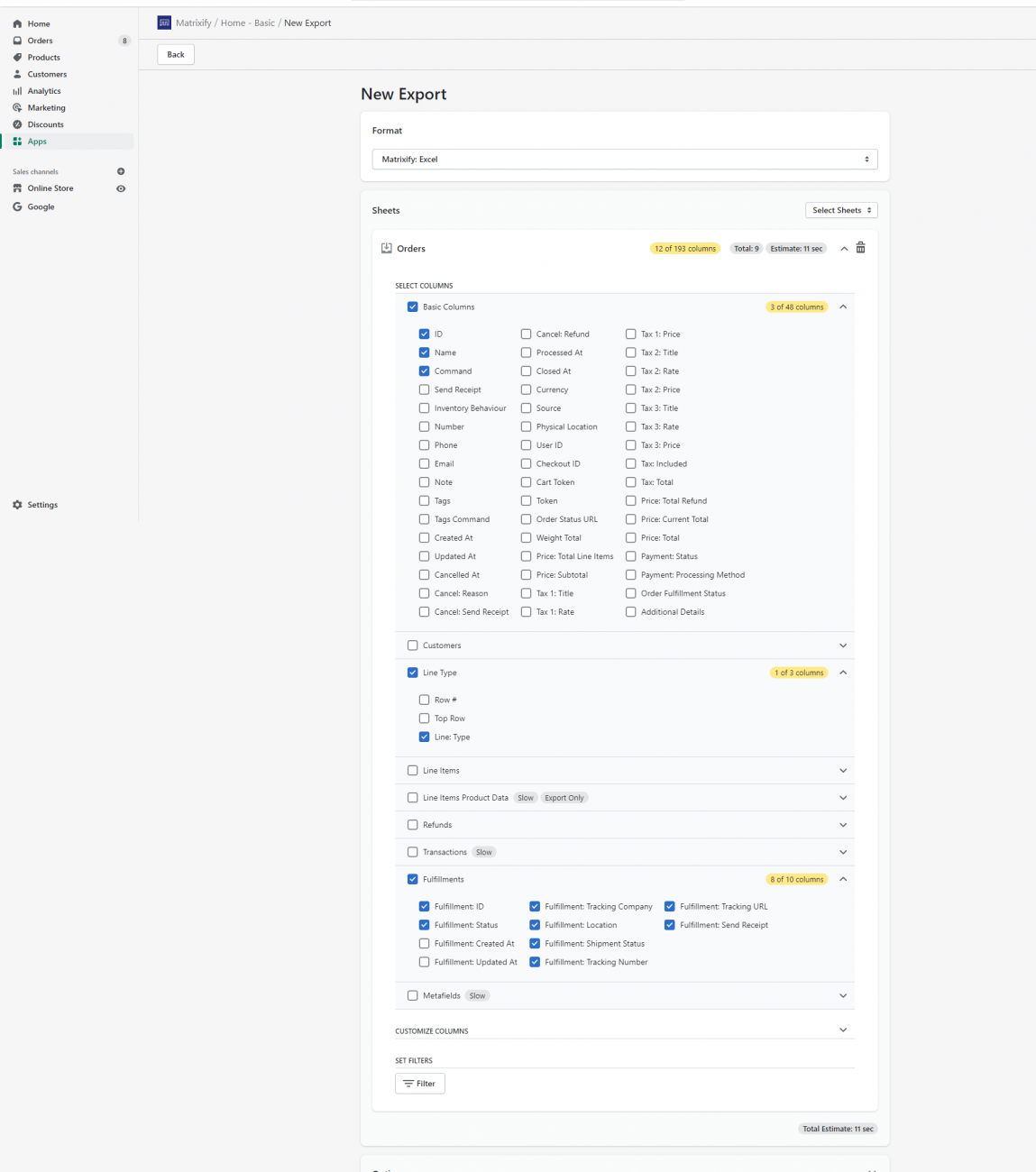The height and width of the screenshot is (1172, 1036).
Task: Enable the Metafields sheet checkbox
Action: (412, 995)
